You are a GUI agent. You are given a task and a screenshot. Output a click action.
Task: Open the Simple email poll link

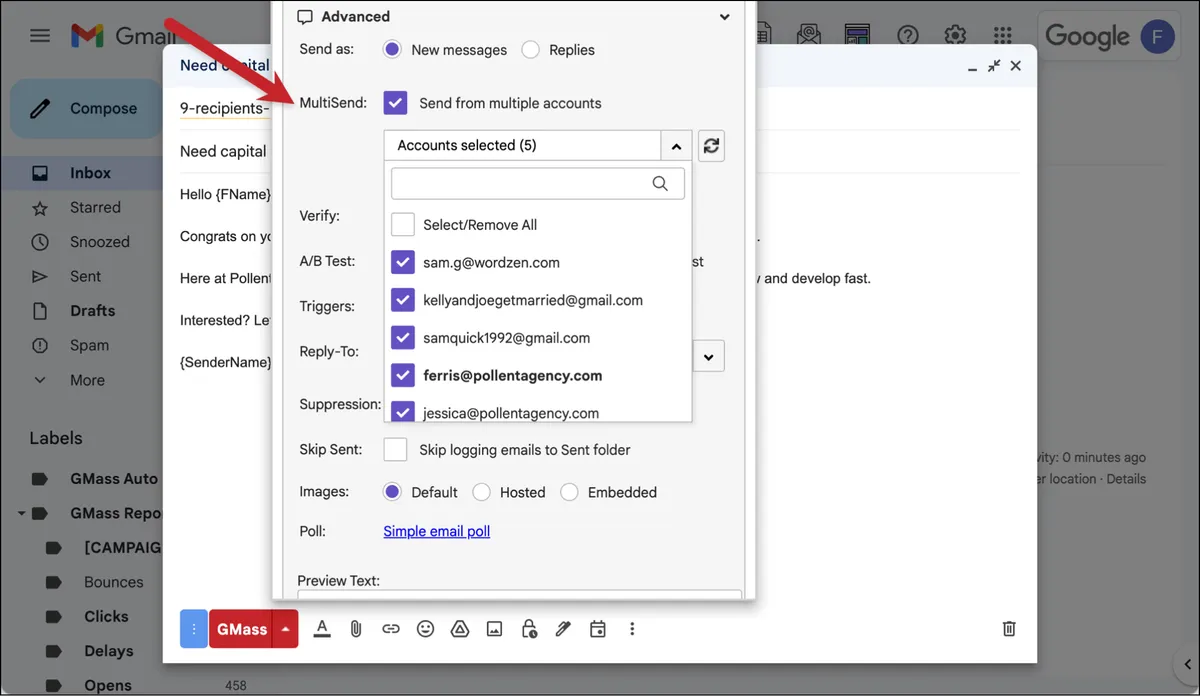pyautogui.click(x=437, y=531)
